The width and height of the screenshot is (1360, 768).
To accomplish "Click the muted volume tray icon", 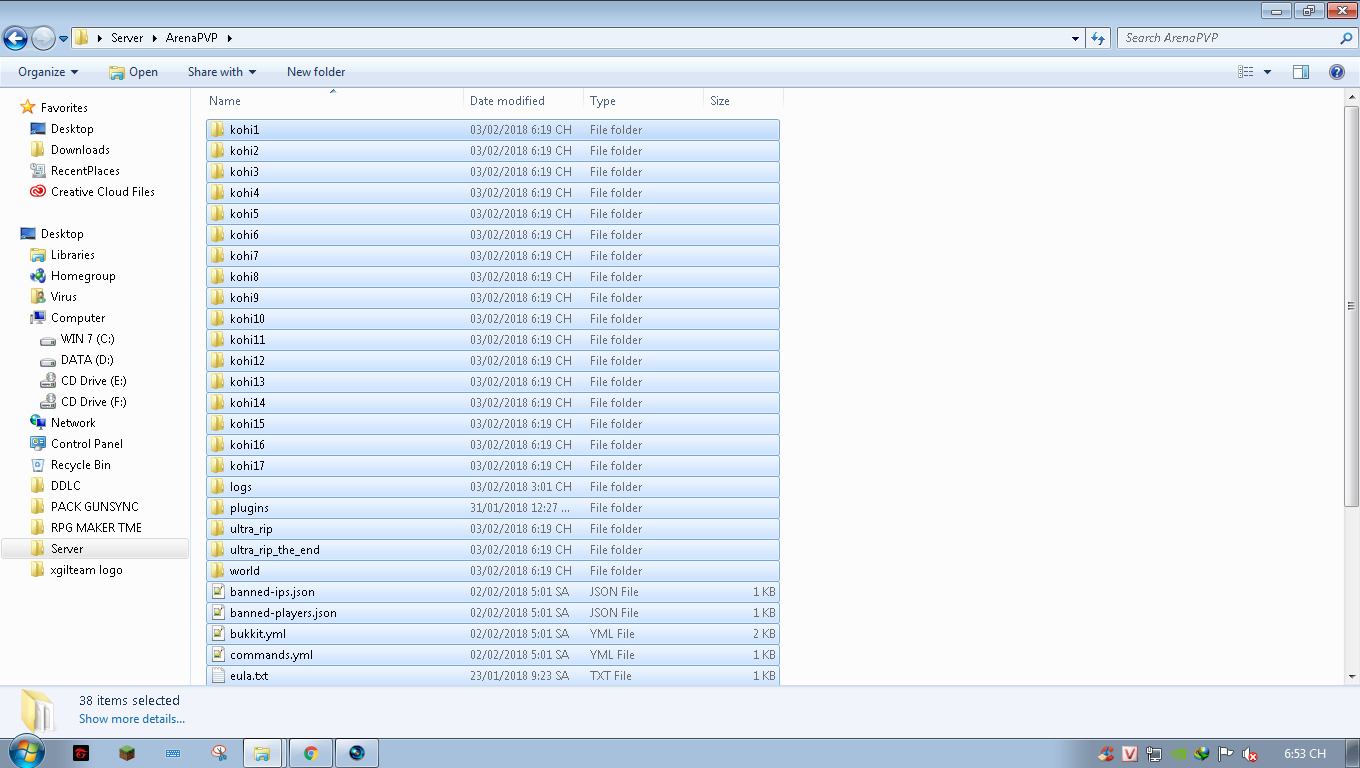I will pos(1250,754).
